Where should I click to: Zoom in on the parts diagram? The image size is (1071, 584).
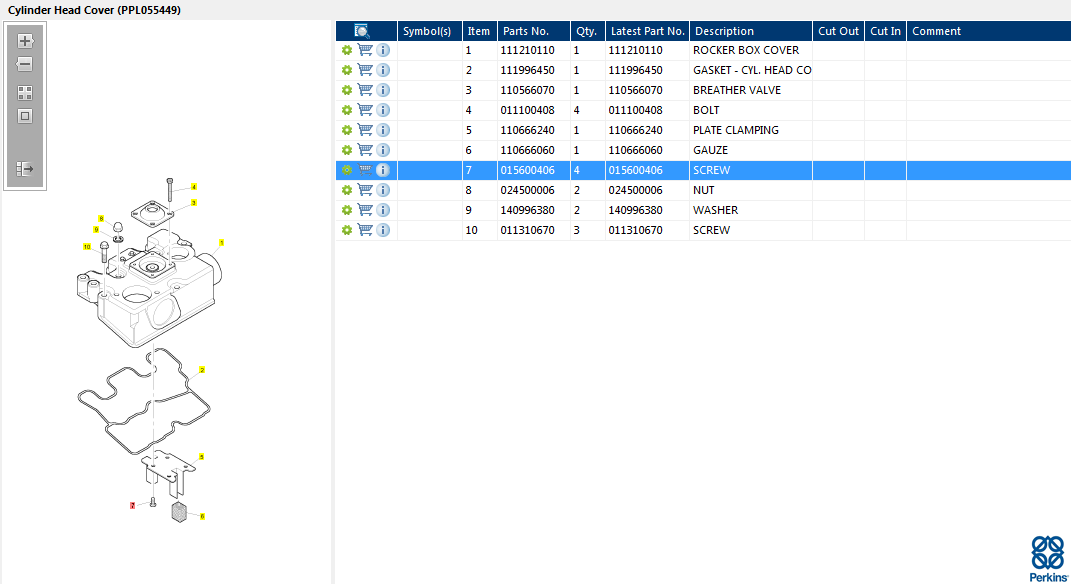pos(25,41)
